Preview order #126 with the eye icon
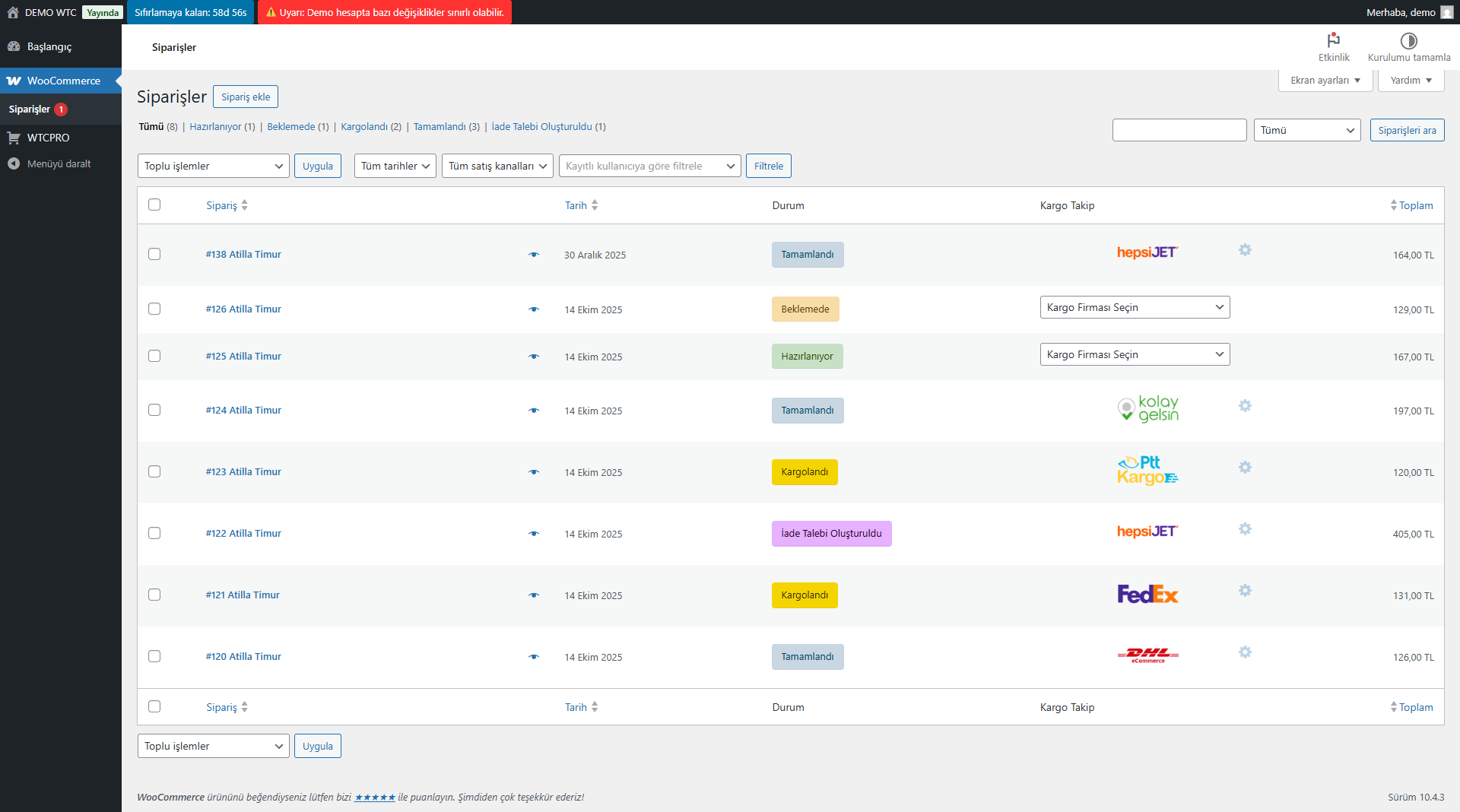The image size is (1460, 812). point(534,309)
